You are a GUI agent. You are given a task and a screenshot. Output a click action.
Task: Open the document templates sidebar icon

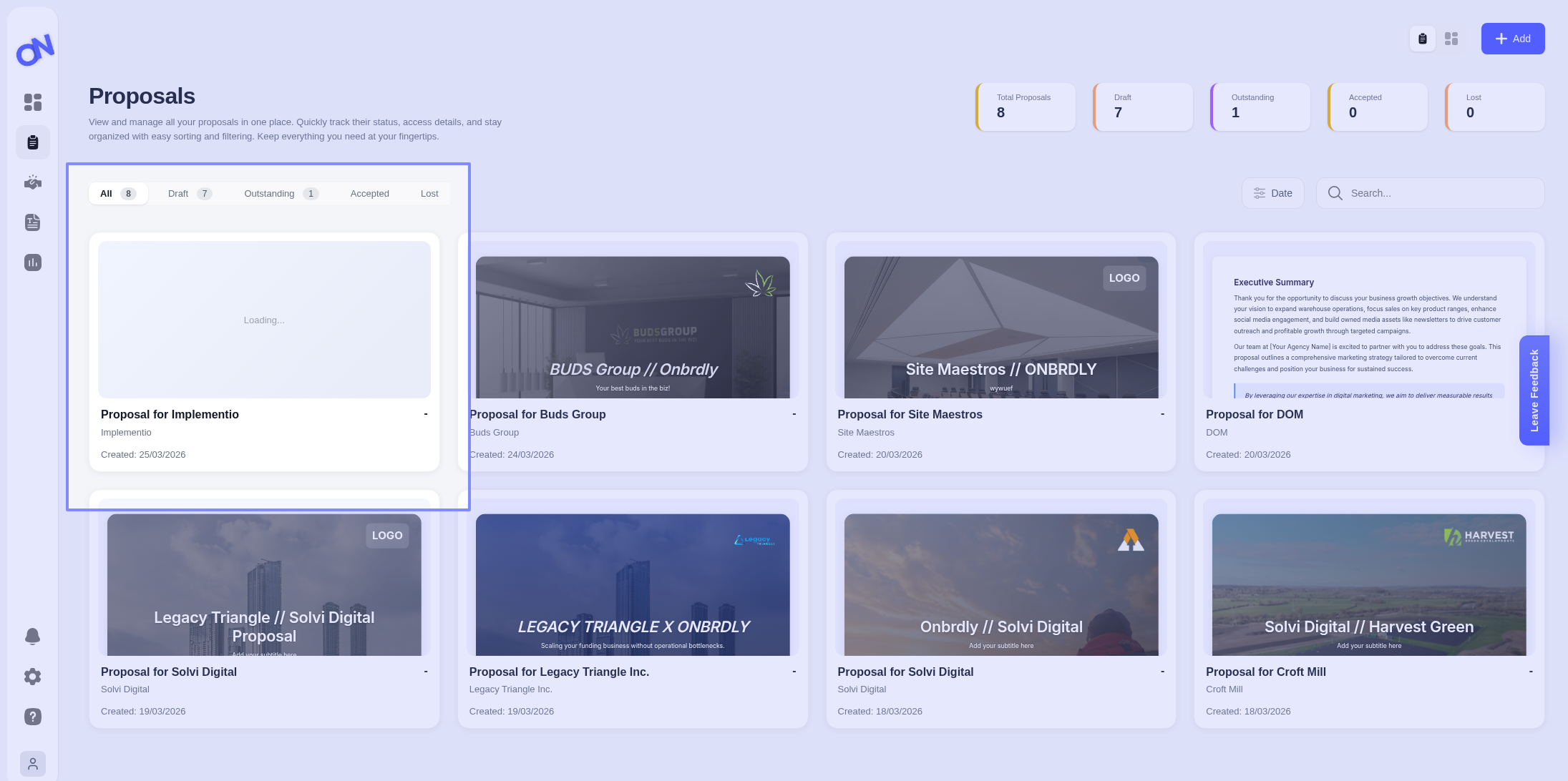point(33,222)
